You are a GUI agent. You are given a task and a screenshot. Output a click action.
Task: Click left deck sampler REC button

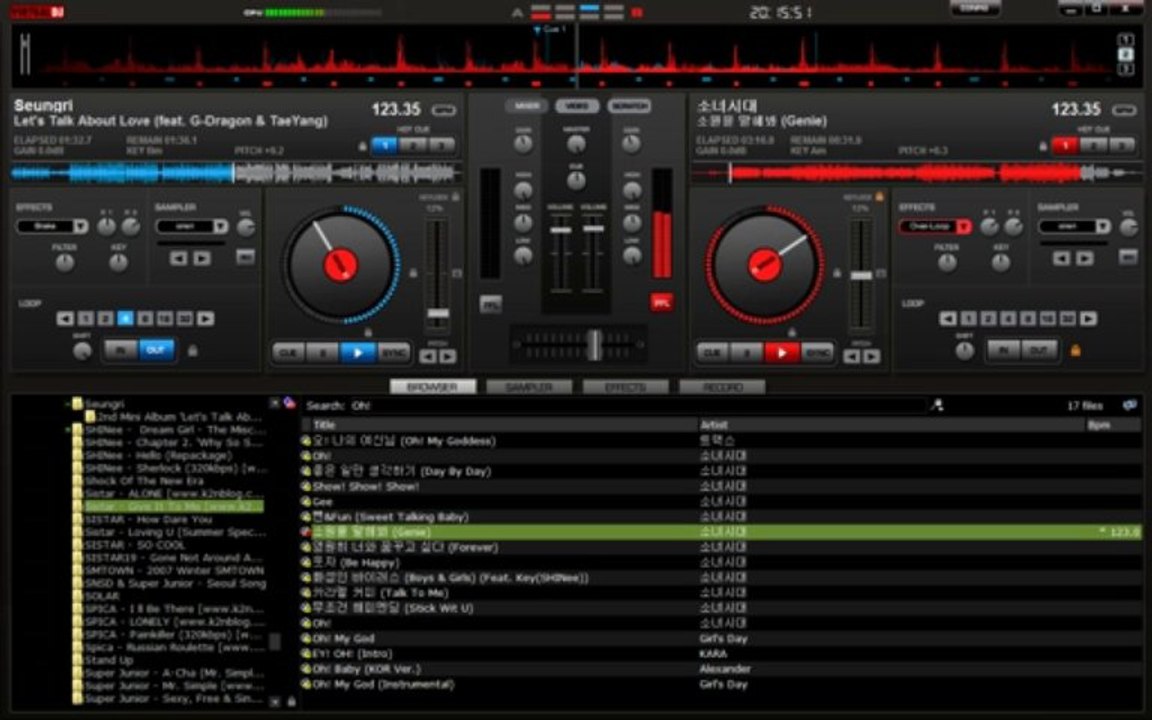pyautogui.click(x=245, y=256)
